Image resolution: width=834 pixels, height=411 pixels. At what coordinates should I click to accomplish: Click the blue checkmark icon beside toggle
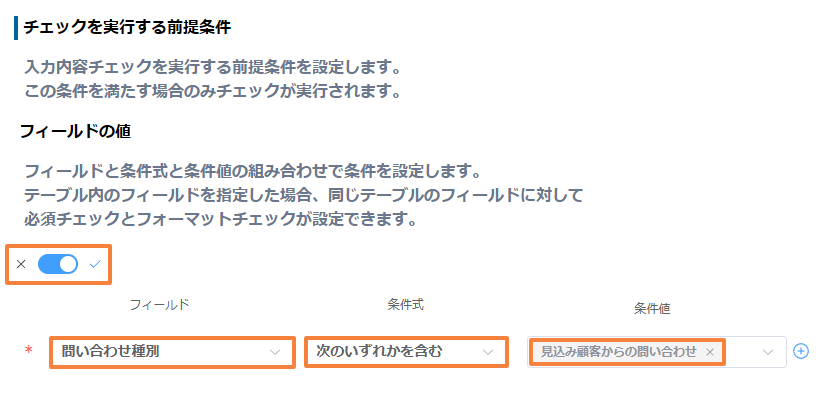point(95,264)
